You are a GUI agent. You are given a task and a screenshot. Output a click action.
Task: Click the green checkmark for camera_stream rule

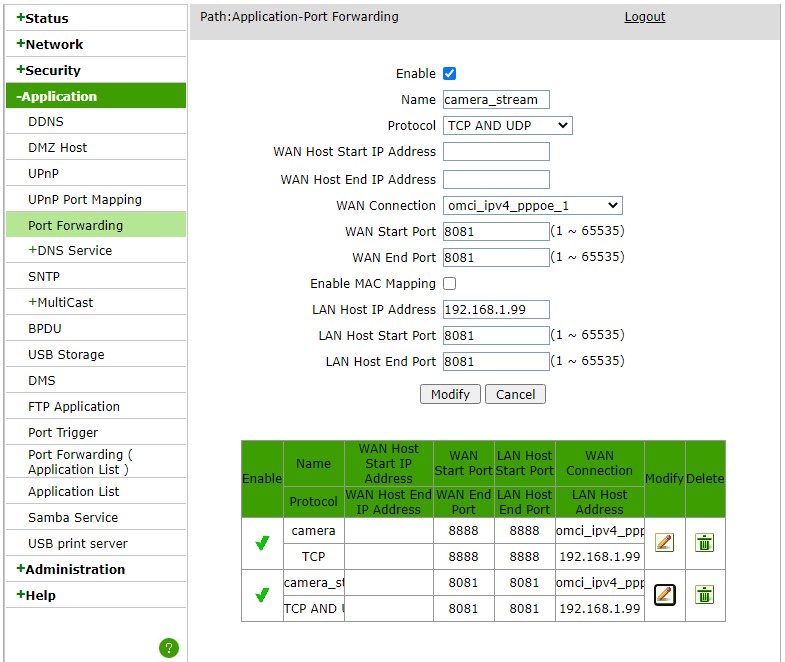tap(262, 595)
